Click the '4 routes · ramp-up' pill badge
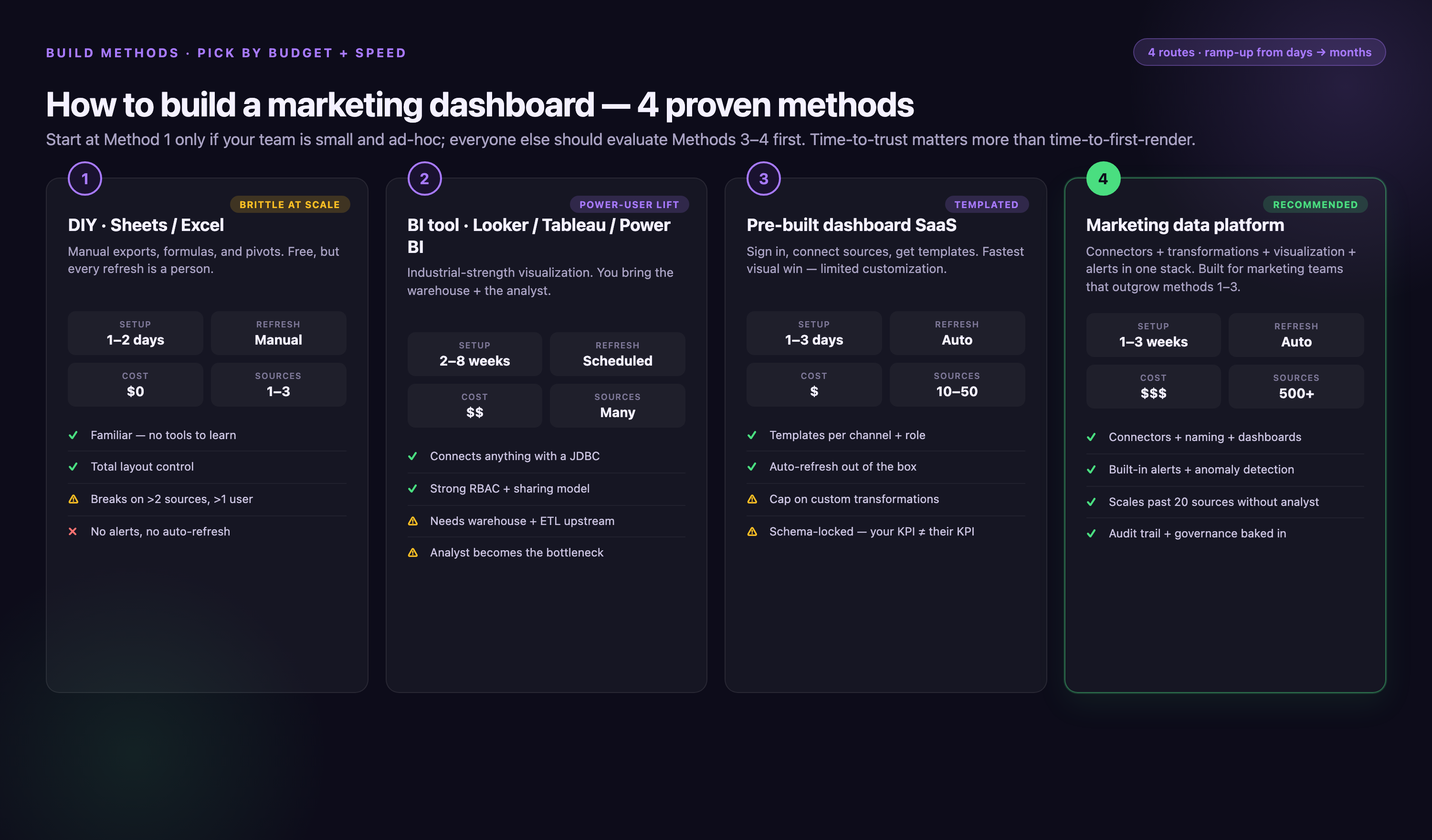The height and width of the screenshot is (840, 1432). (x=1259, y=52)
